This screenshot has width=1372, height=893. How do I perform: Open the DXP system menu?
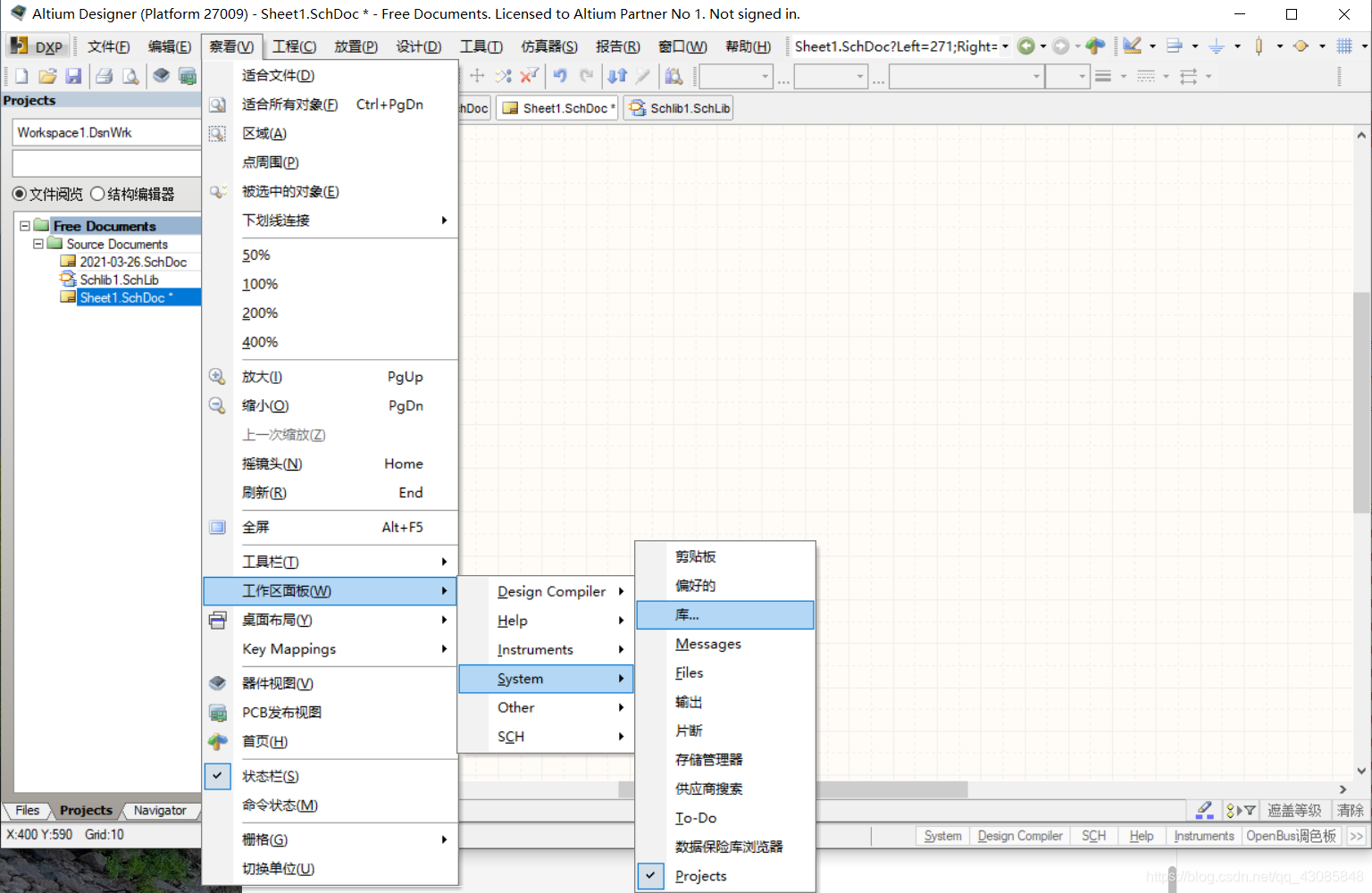[38, 46]
